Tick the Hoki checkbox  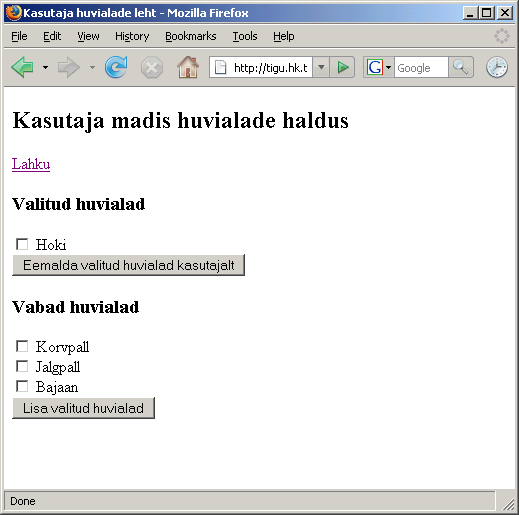[22, 244]
